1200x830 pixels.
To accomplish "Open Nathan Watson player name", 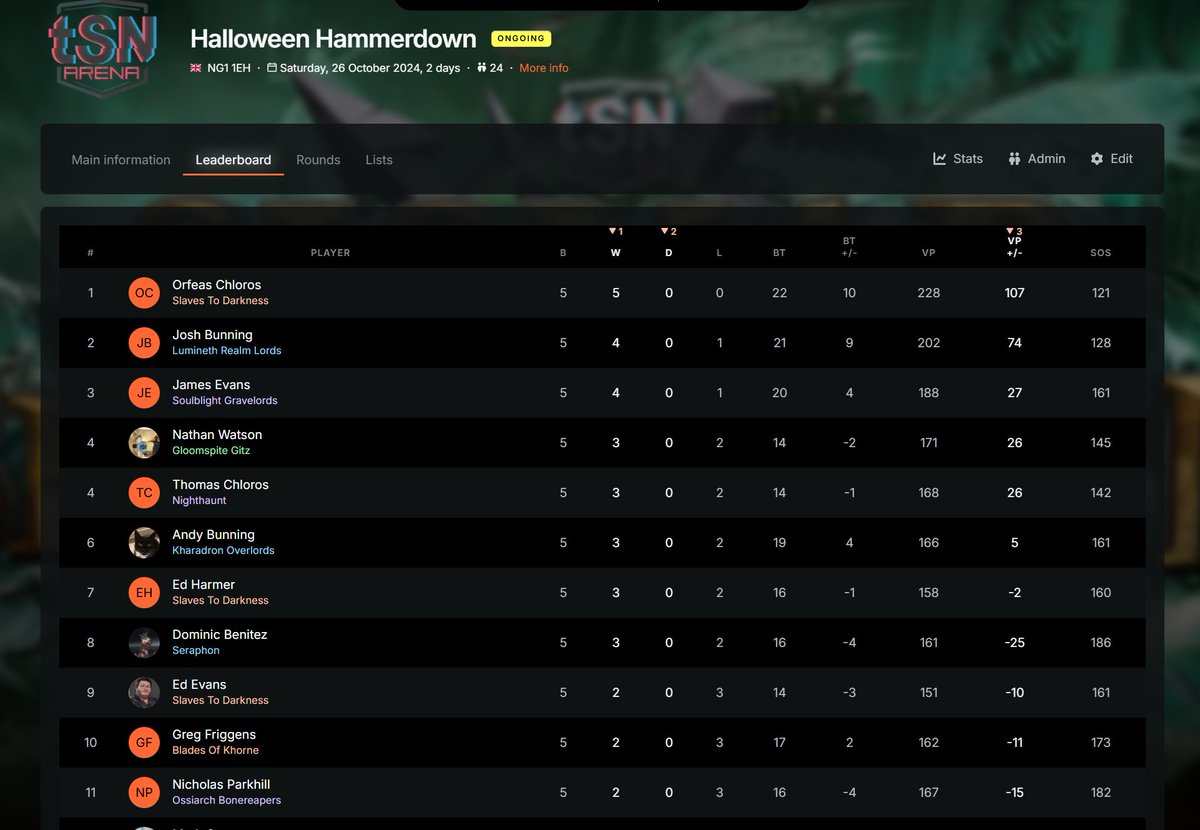I will (217, 435).
